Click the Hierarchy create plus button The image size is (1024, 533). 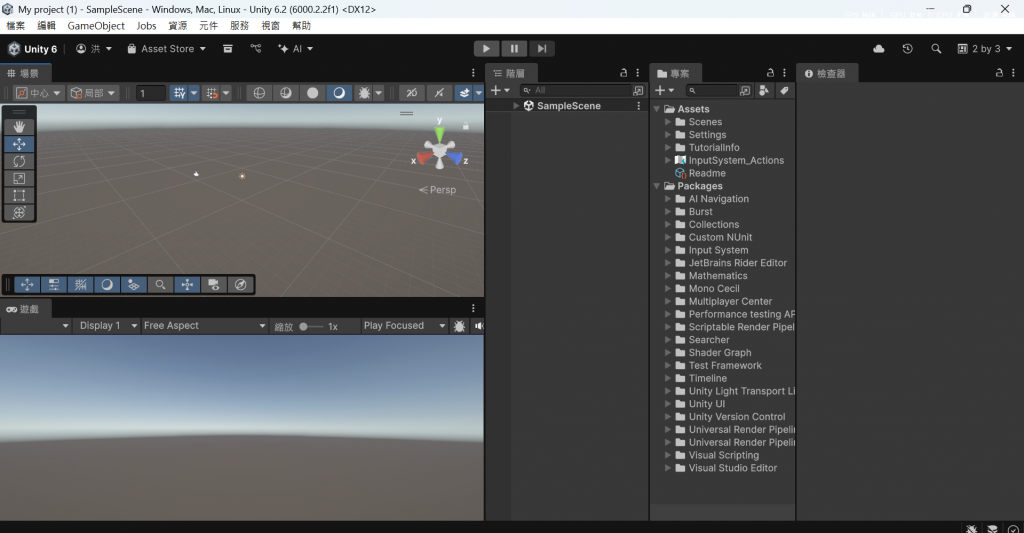500,91
